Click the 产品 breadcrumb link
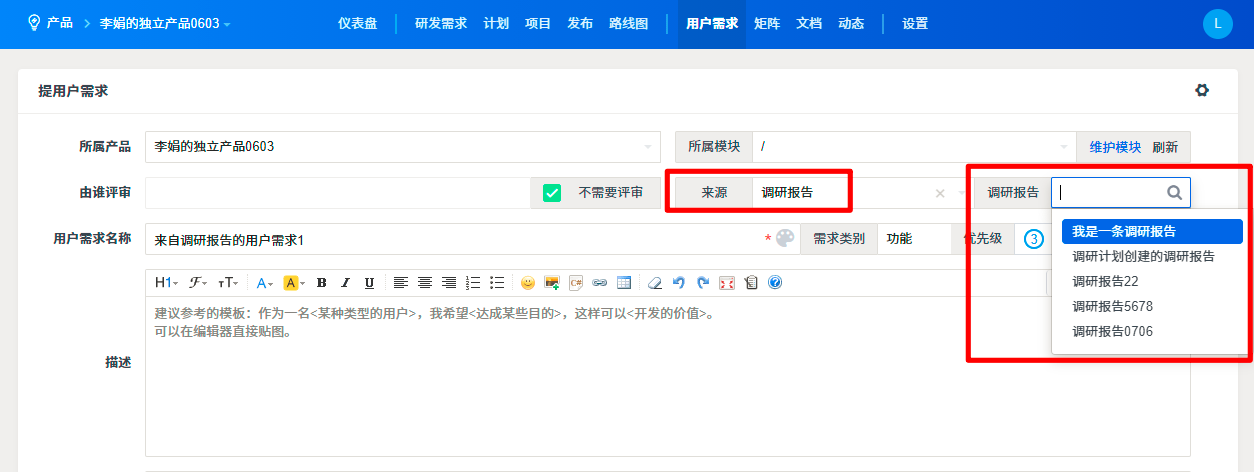 coord(60,22)
